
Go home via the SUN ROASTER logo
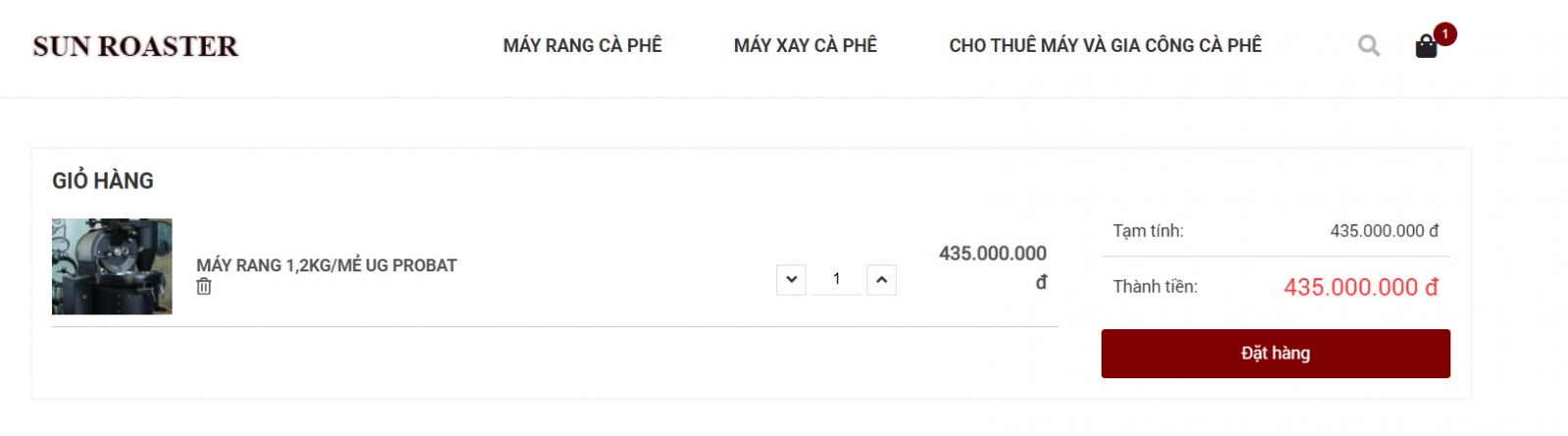click(x=135, y=46)
